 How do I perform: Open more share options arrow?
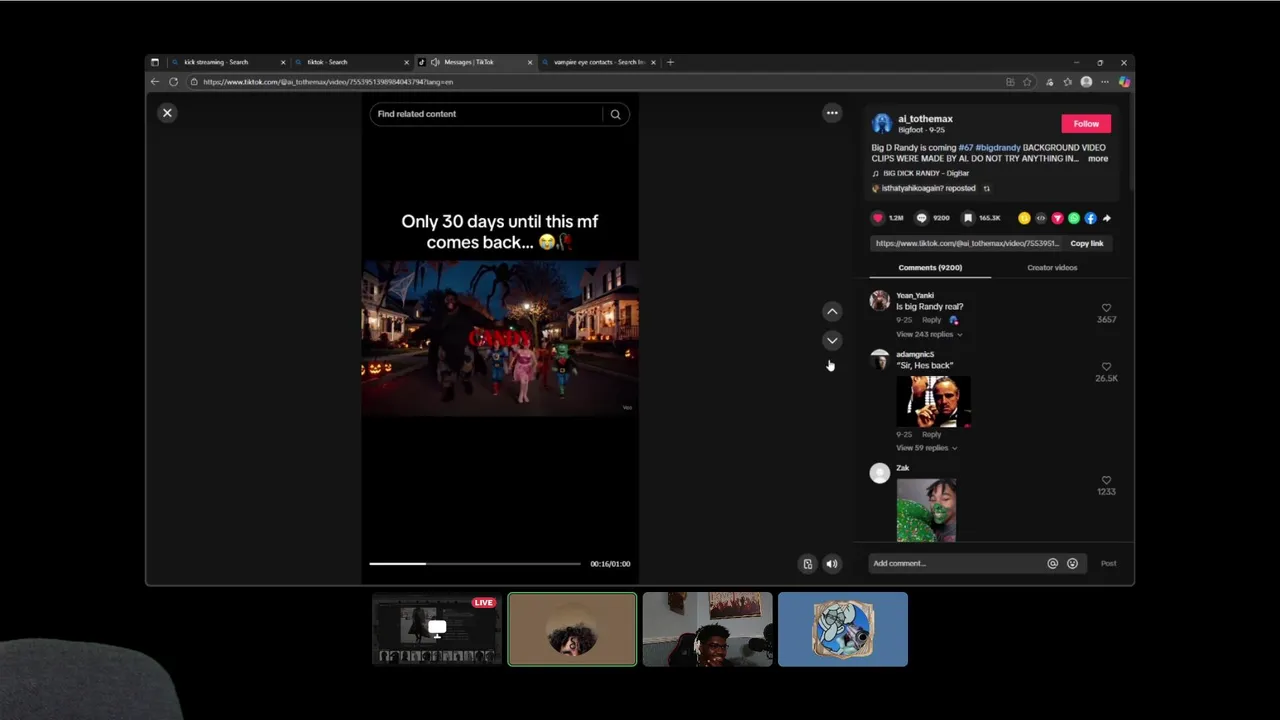(x=1106, y=218)
